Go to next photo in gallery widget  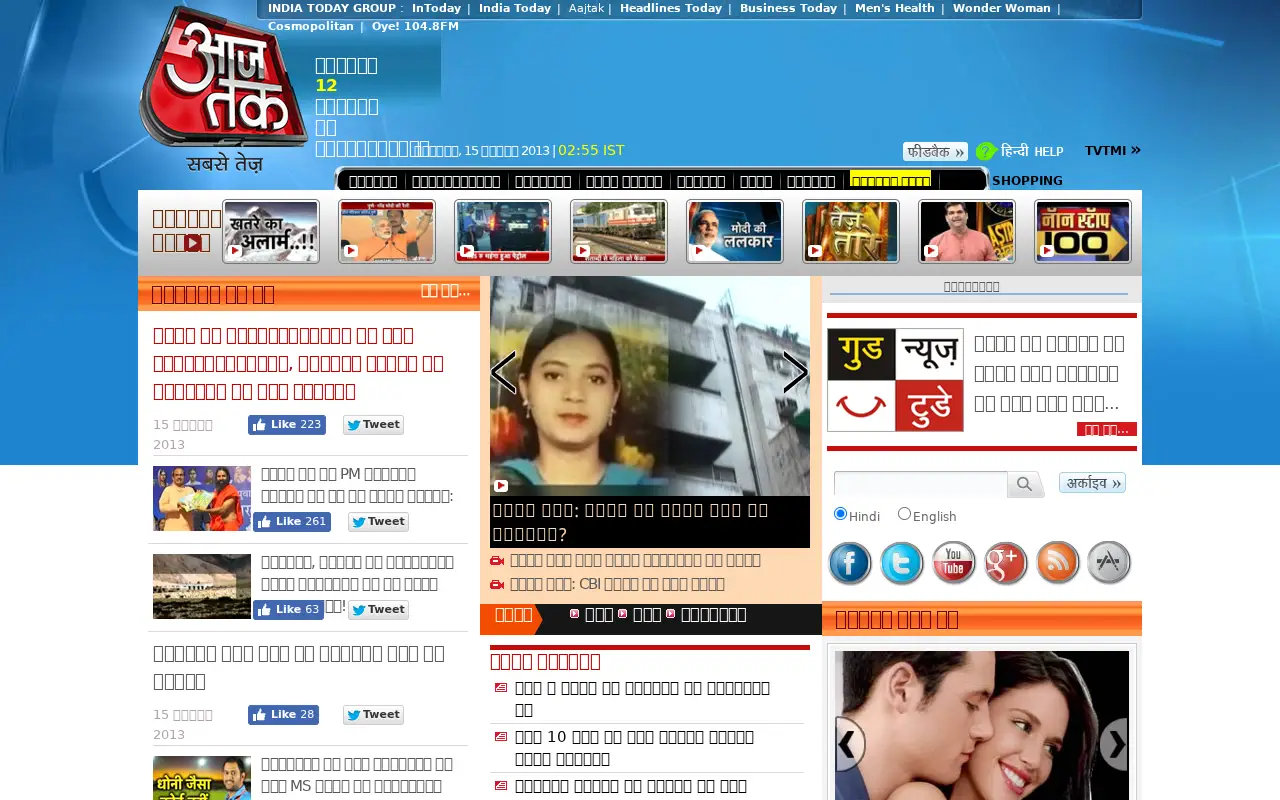point(1115,744)
